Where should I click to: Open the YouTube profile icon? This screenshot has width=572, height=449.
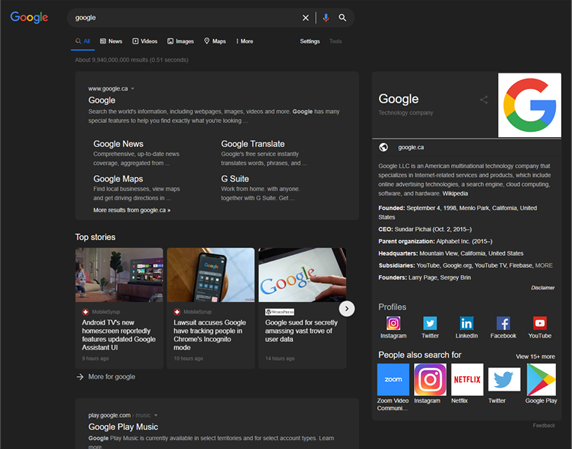coord(540,323)
